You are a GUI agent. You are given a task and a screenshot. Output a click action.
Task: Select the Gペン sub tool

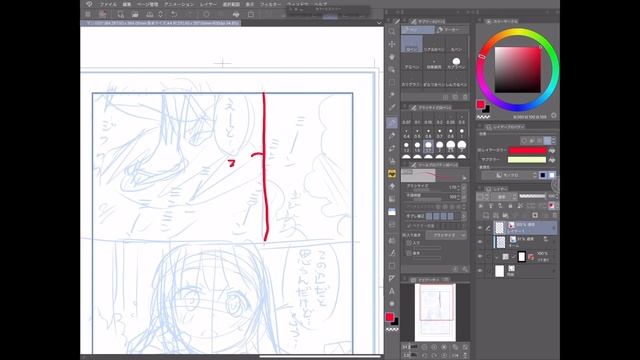click(x=411, y=44)
